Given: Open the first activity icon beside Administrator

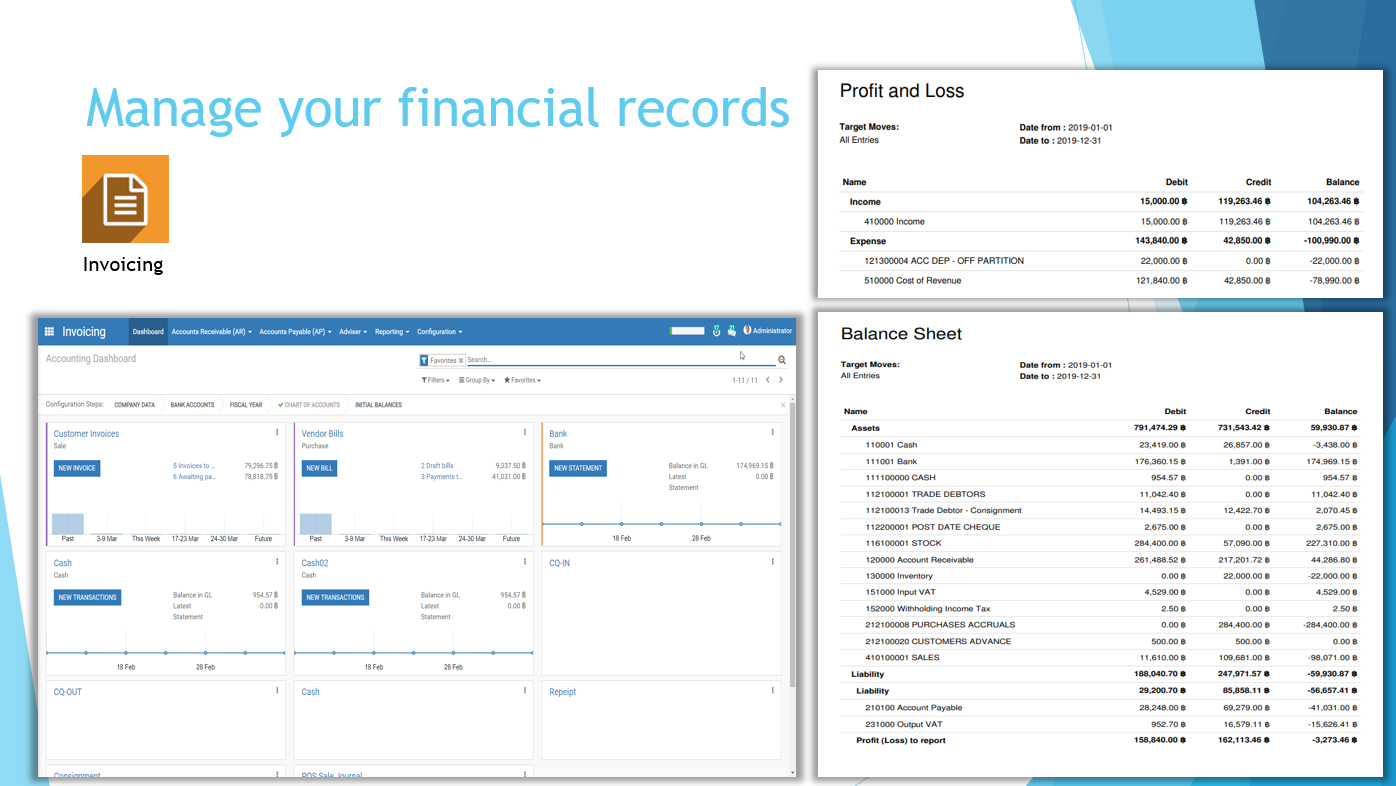Looking at the screenshot, I should coord(716,331).
